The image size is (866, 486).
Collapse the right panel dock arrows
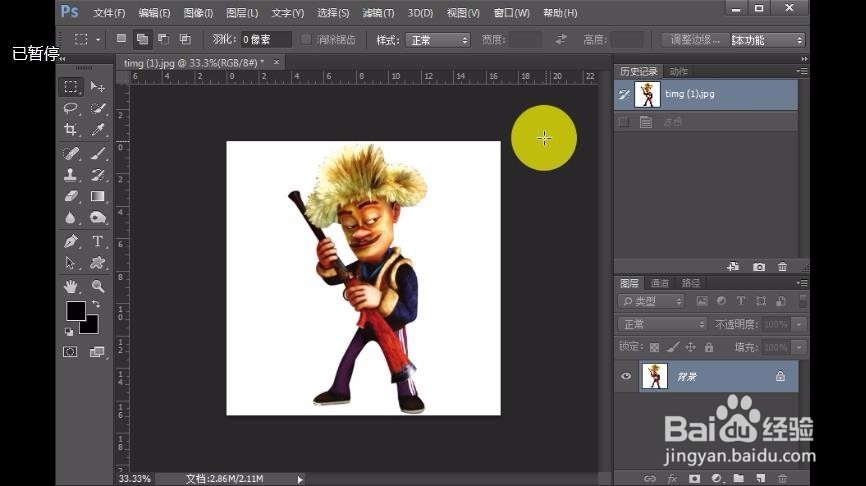pos(804,59)
